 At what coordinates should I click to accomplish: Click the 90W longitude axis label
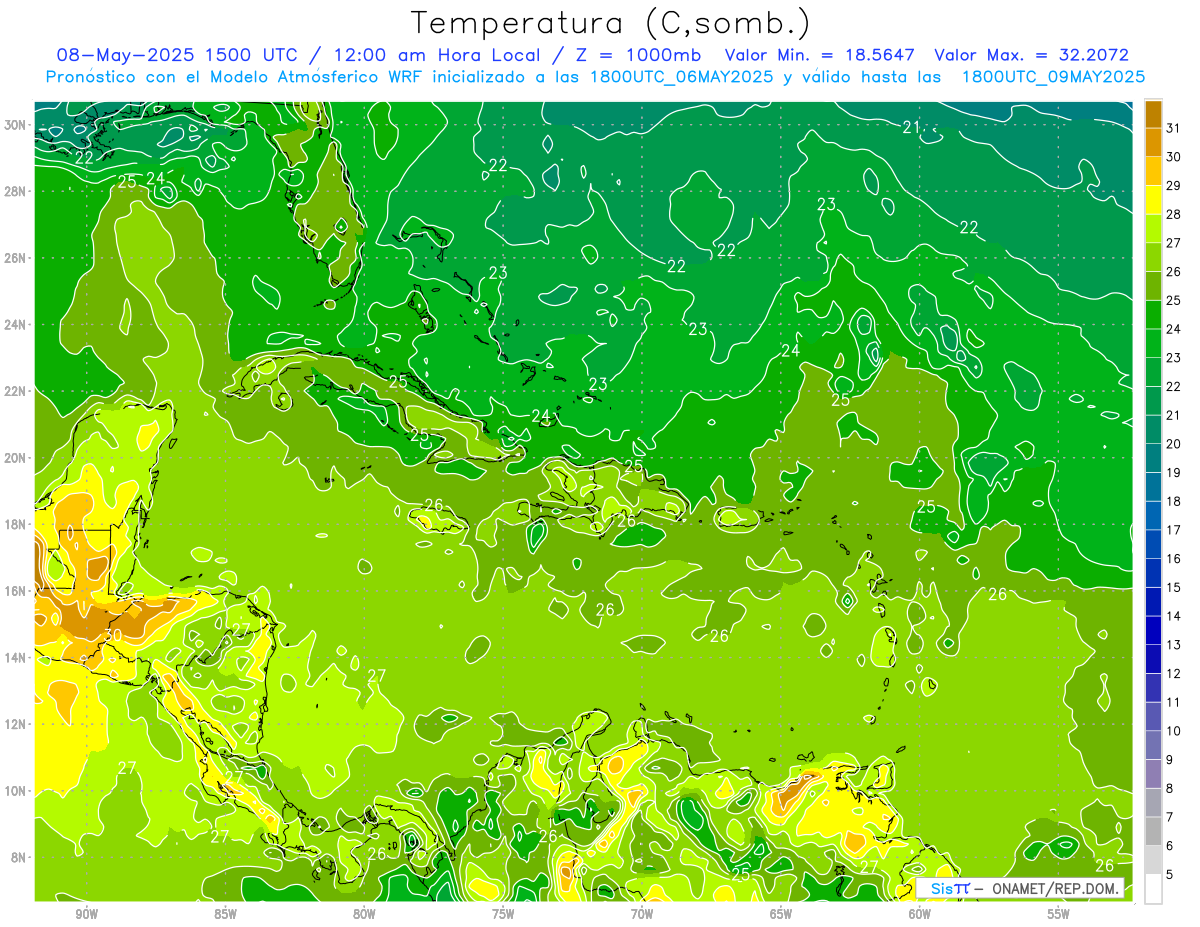(x=86, y=915)
